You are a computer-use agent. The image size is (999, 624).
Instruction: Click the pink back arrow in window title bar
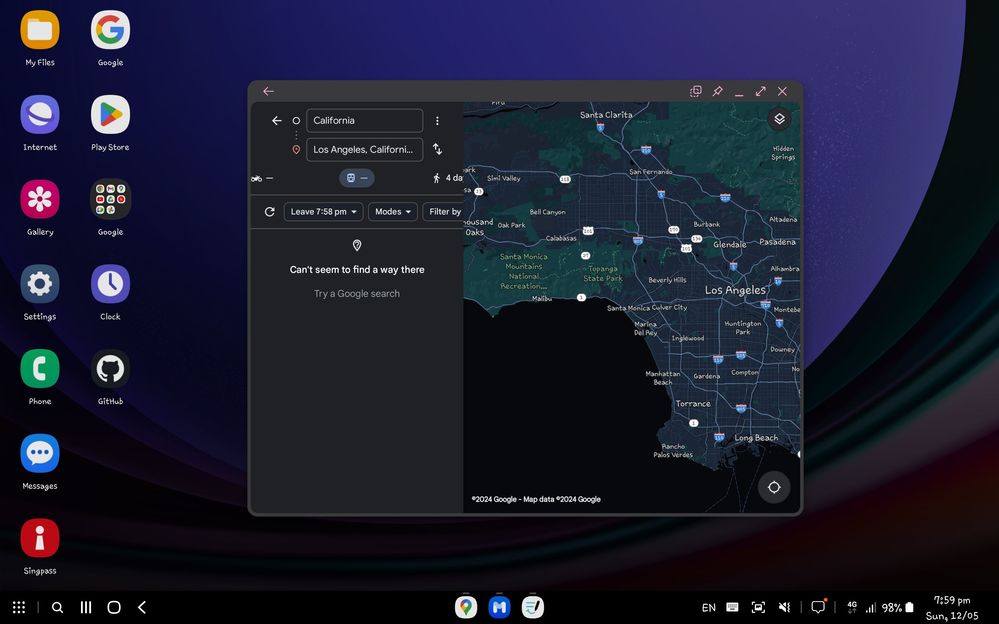coord(268,91)
